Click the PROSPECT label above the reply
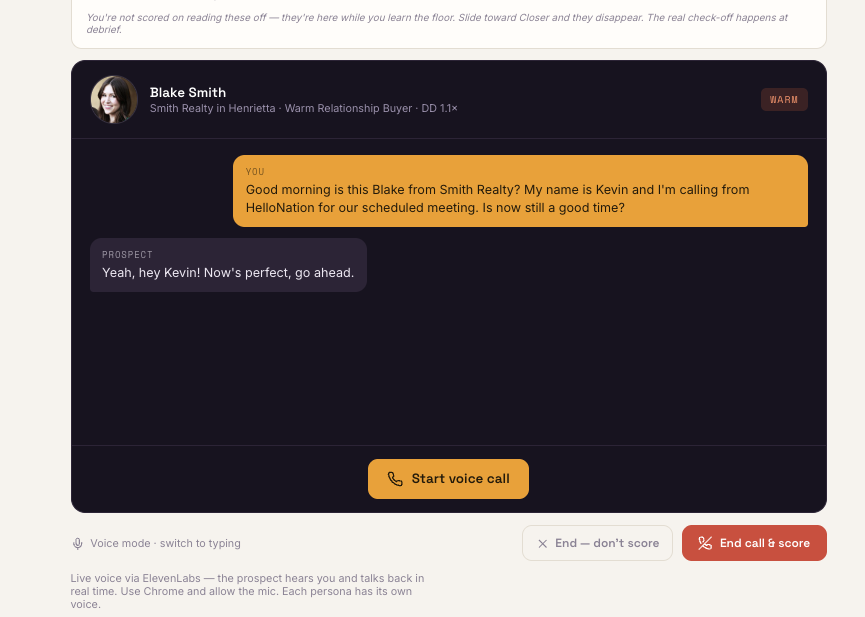This screenshot has height=617, width=865. (x=127, y=254)
